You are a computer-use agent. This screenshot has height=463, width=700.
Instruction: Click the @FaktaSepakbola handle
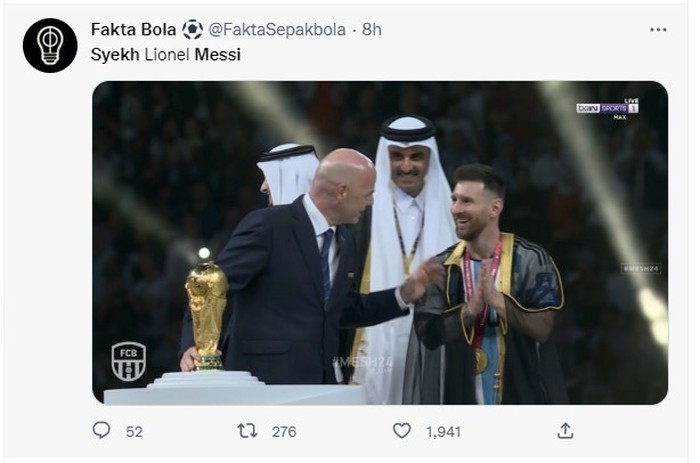click(x=278, y=30)
